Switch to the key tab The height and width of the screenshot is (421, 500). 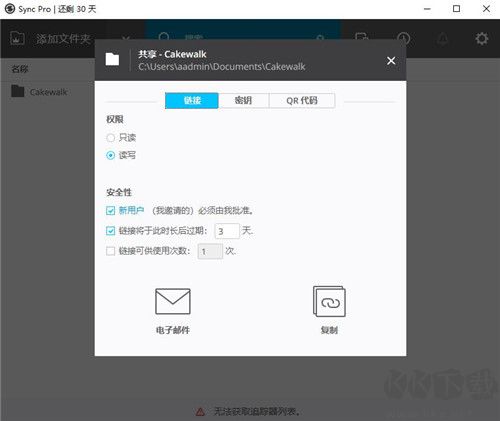(x=244, y=100)
